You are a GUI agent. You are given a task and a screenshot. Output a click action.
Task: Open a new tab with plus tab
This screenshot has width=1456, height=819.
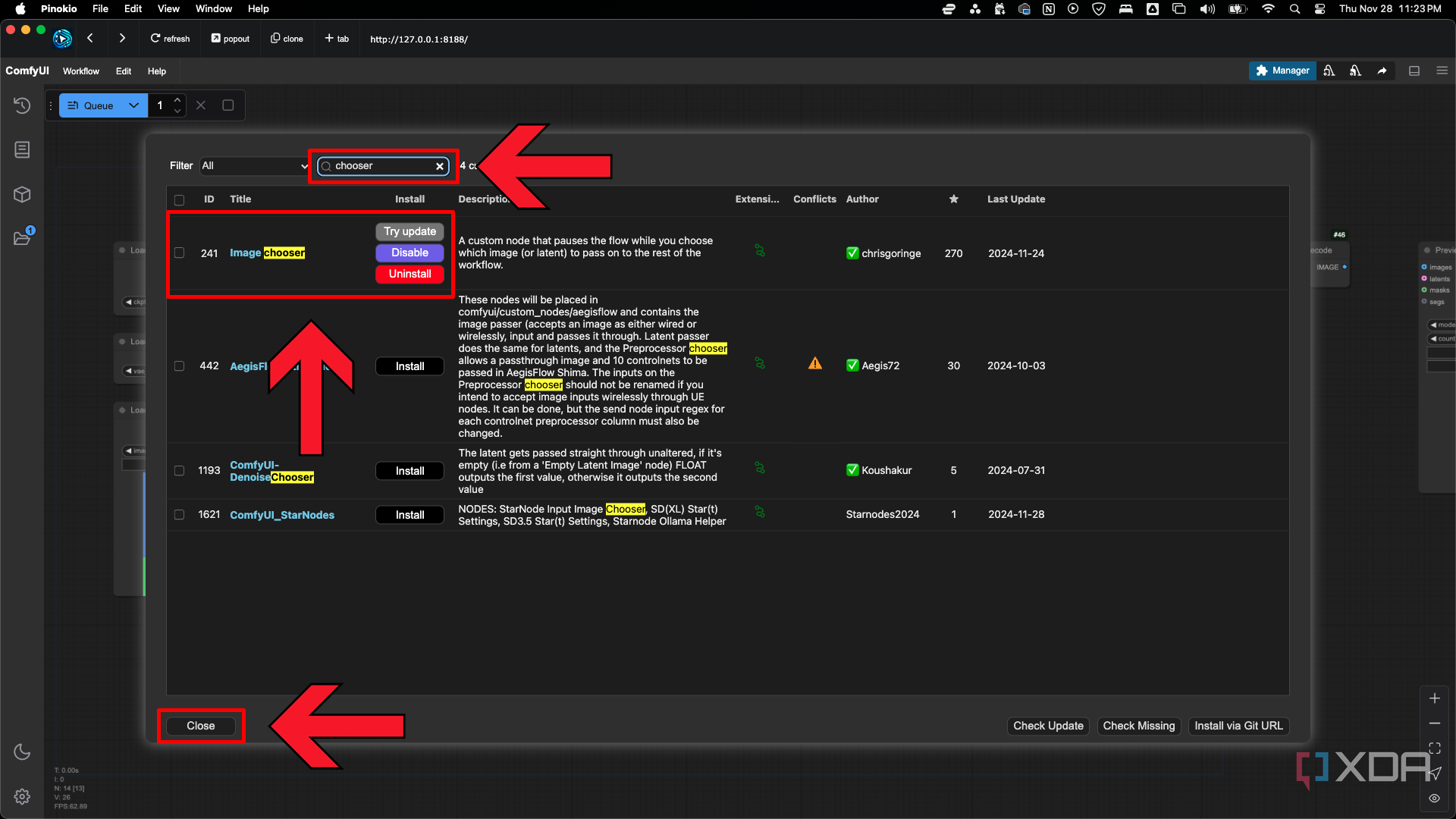[337, 39]
